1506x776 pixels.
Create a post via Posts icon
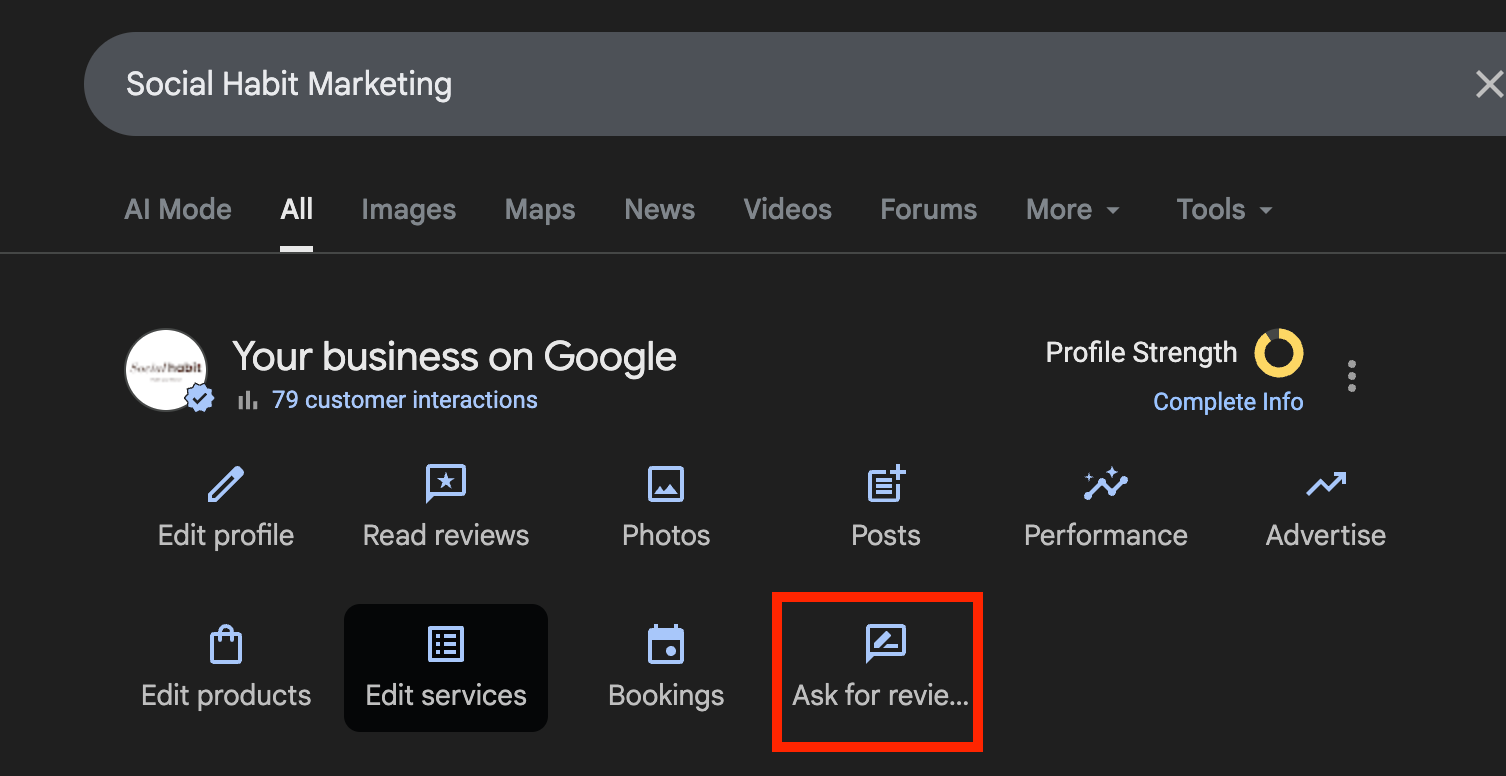point(886,485)
